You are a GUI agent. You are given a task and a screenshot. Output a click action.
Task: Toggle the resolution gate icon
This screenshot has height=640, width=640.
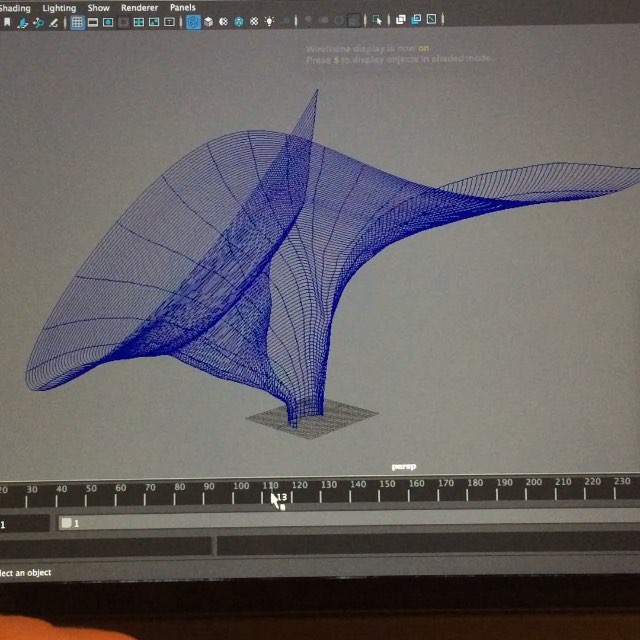pyautogui.click(x=108, y=22)
